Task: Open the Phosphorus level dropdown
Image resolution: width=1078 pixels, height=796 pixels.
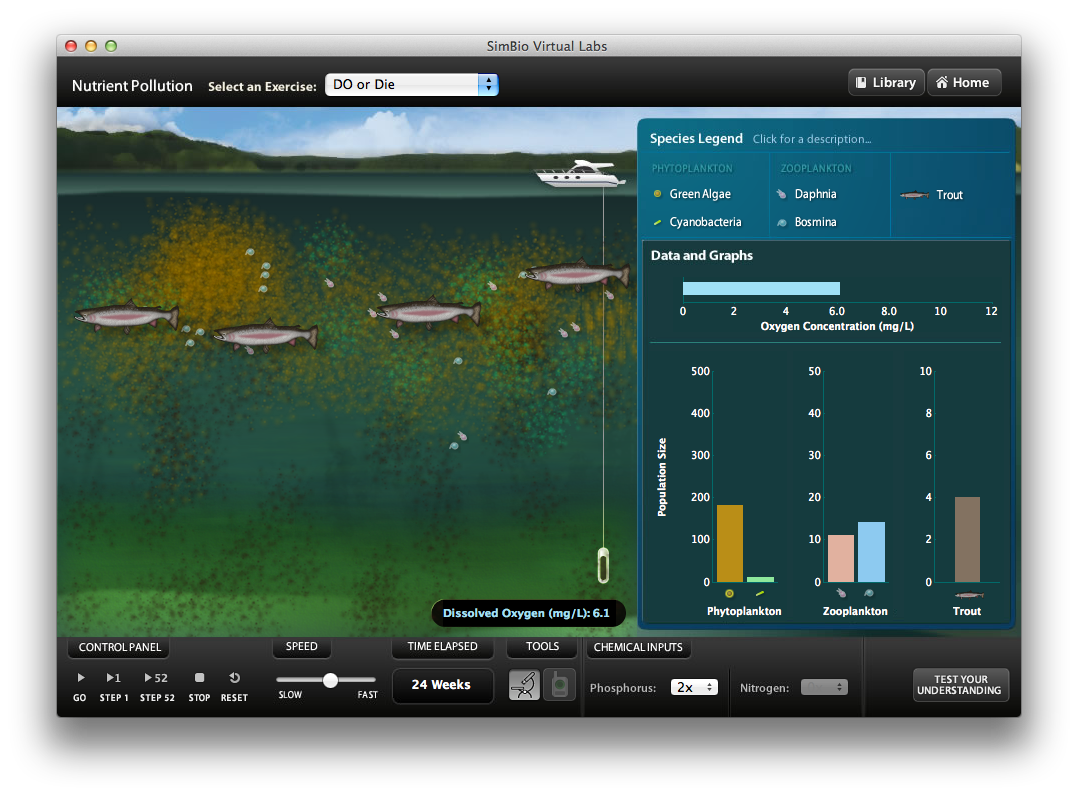Action: (x=694, y=687)
